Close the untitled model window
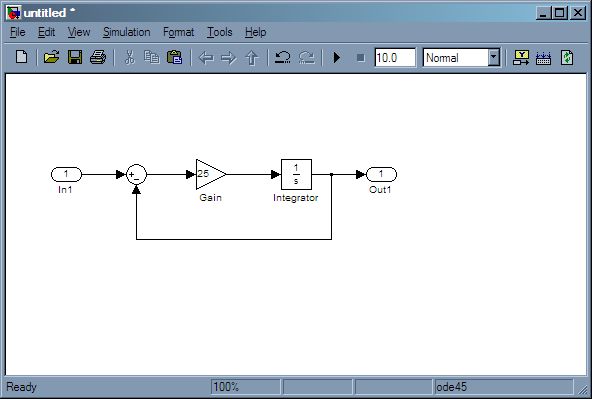This screenshot has height=400, width=592. pyautogui.click(x=578, y=13)
